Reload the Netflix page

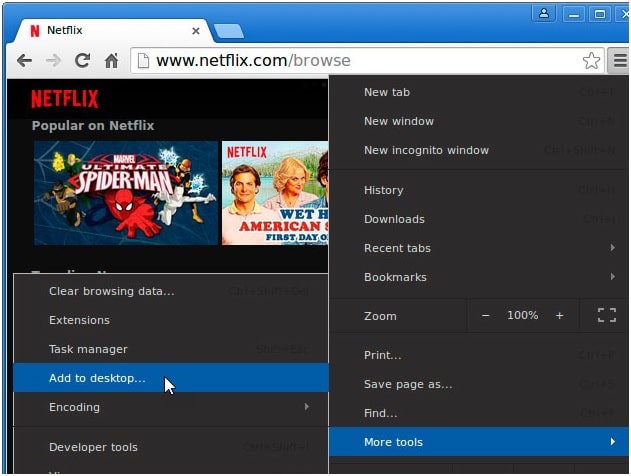82,61
